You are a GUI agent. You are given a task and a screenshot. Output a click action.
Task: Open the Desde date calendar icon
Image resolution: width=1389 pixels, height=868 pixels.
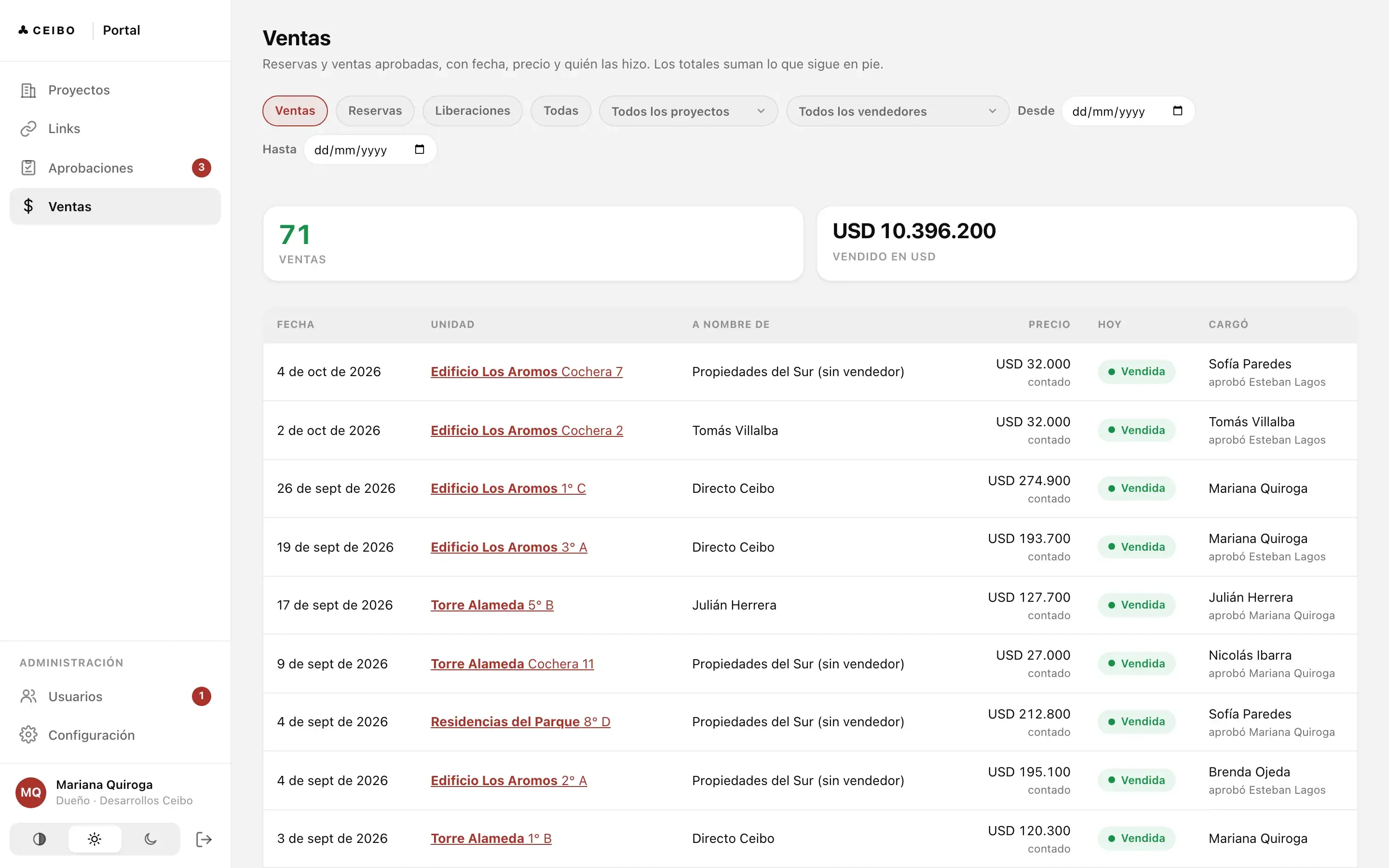coord(1177,111)
